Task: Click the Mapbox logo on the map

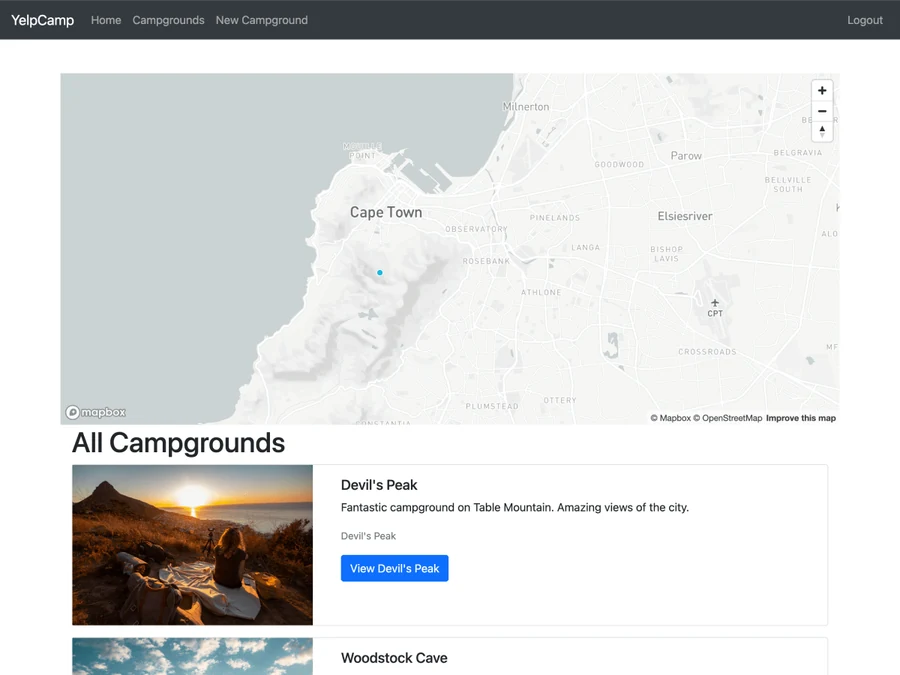Action: click(95, 412)
